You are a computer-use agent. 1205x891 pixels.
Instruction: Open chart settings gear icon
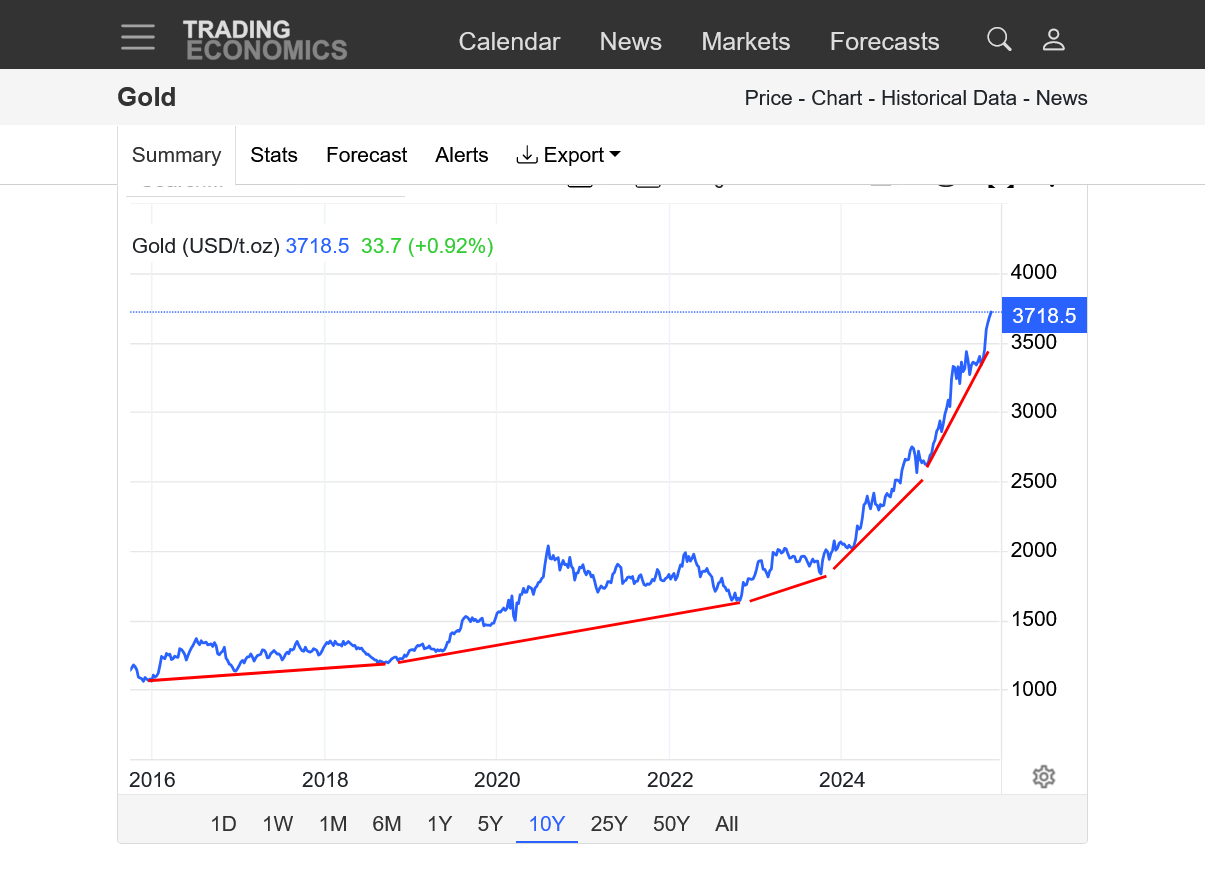click(1043, 777)
